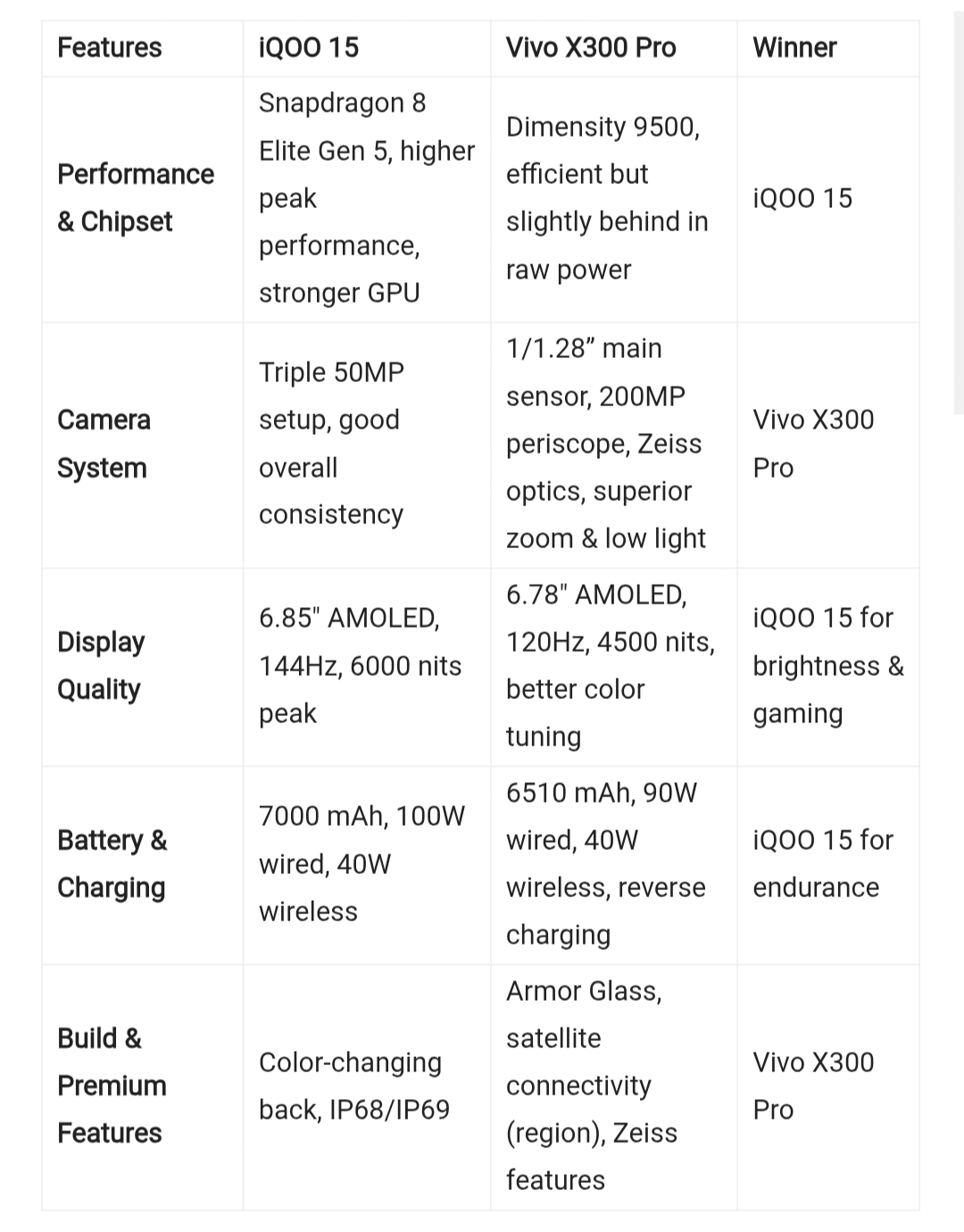Click the 7000 mAh 100W wired cell
This screenshot has height=1232, width=964.
(x=361, y=863)
